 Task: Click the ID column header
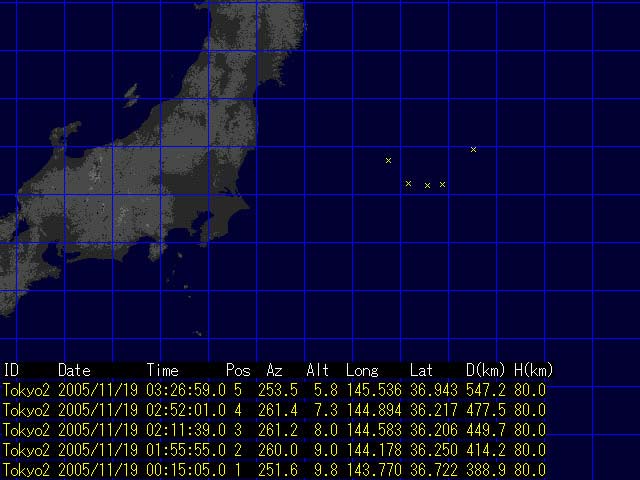[11, 370]
